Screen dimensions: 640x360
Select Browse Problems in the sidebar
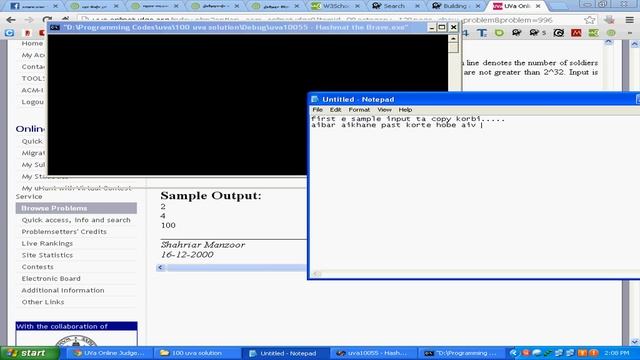[x=76, y=208]
